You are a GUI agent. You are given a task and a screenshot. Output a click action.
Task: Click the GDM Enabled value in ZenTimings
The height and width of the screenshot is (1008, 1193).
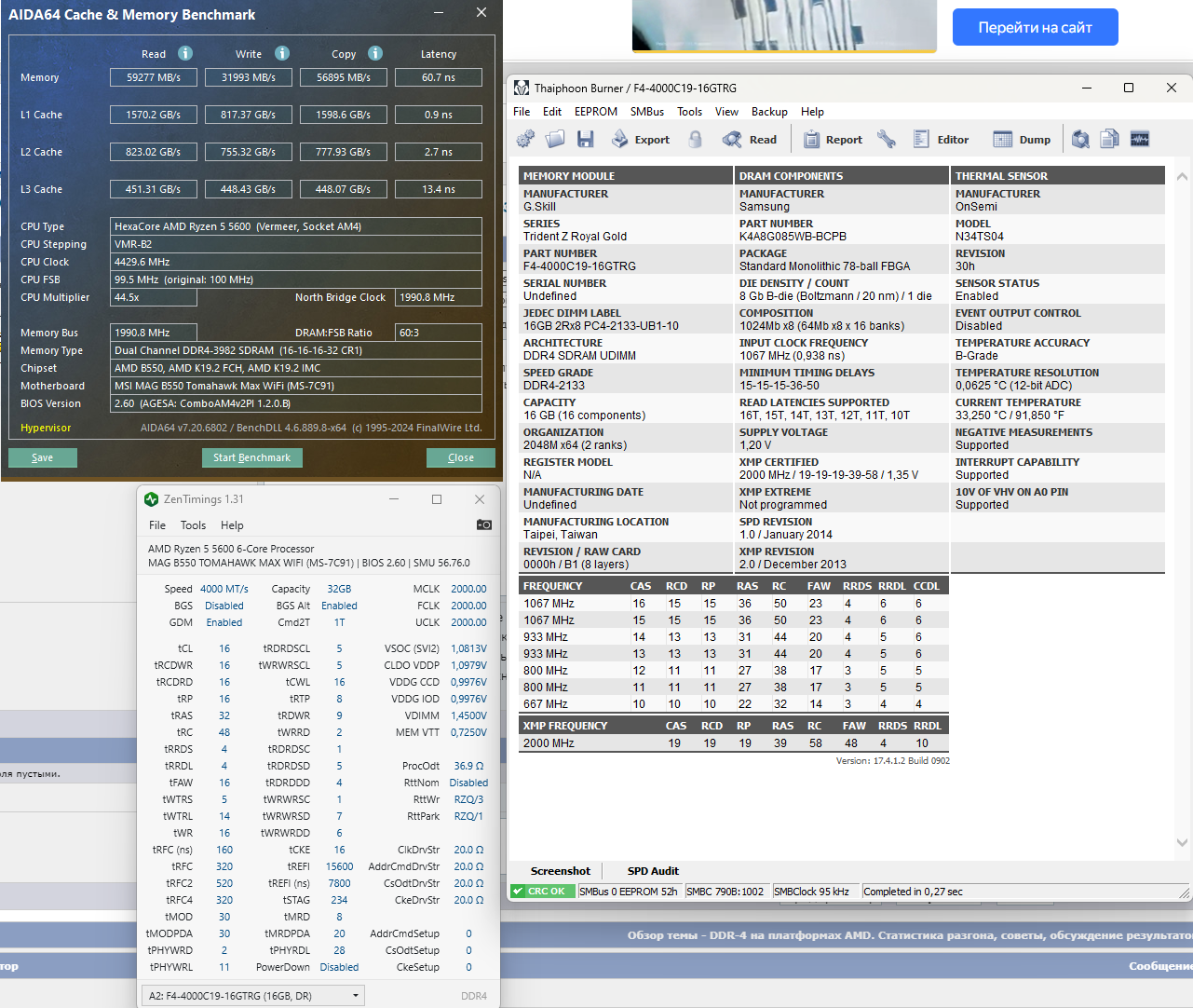(224, 622)
